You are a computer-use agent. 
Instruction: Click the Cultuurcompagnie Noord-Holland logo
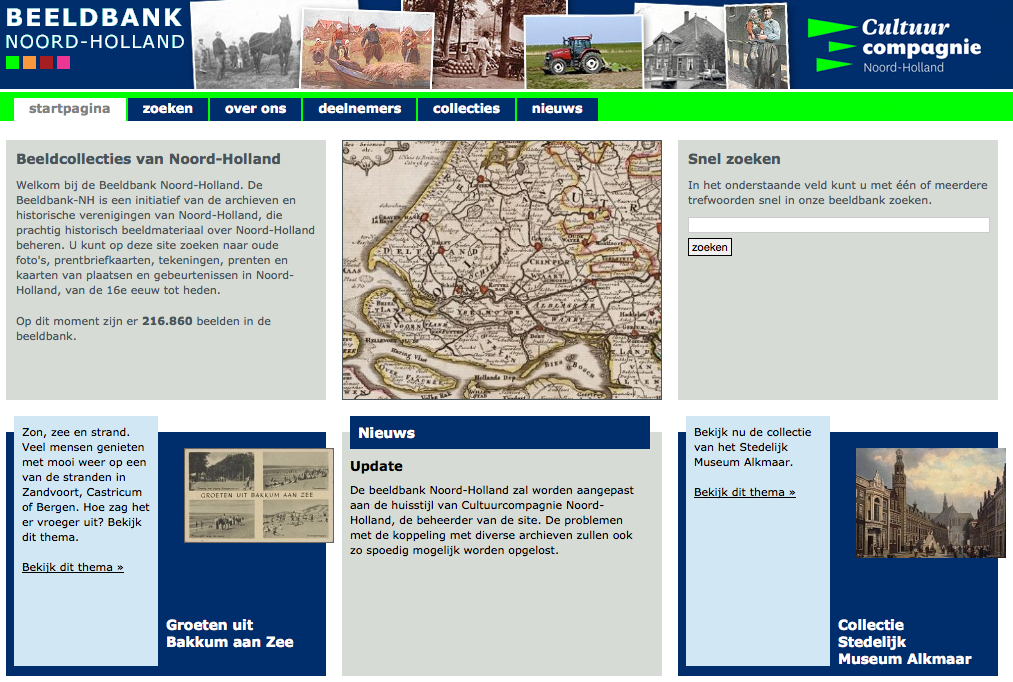[x=894, y=45]
